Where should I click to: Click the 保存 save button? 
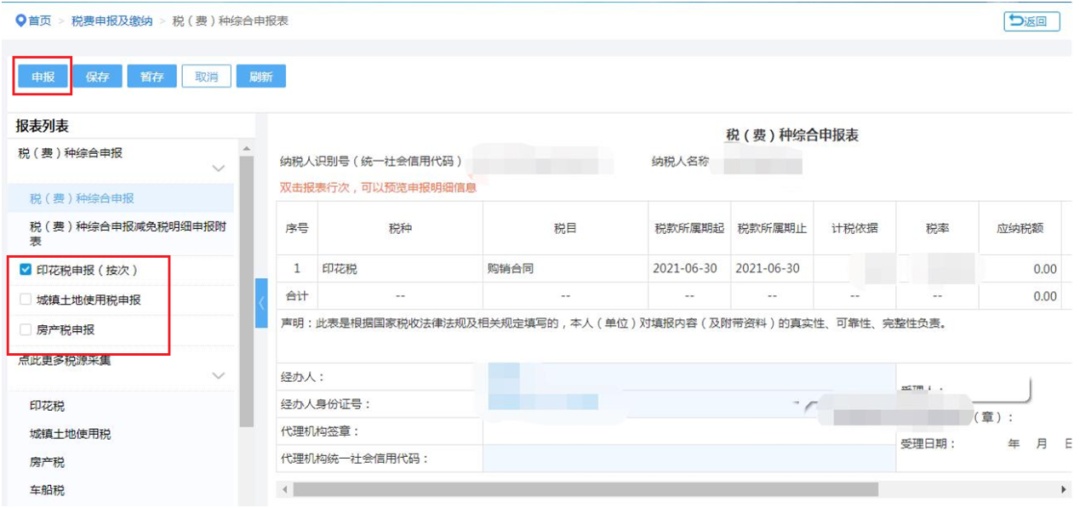98,77
